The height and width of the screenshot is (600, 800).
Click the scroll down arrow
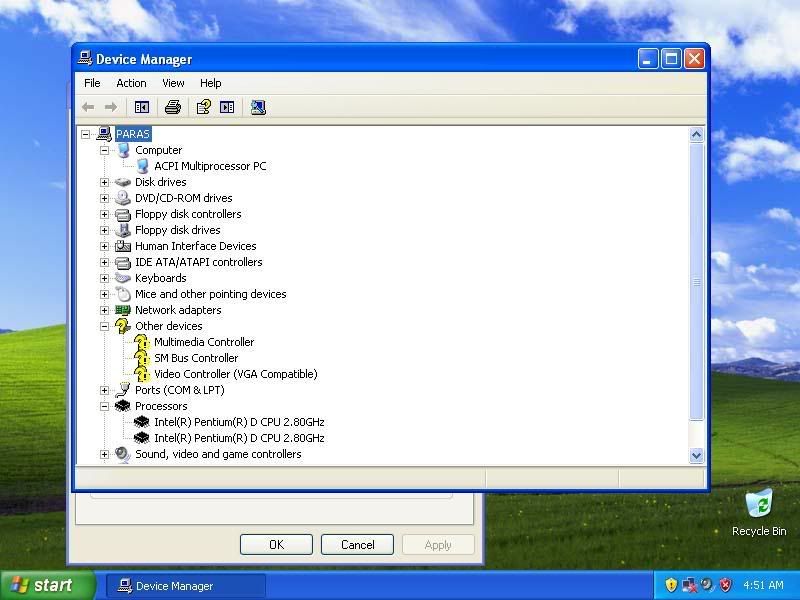(x=696, y=455)
